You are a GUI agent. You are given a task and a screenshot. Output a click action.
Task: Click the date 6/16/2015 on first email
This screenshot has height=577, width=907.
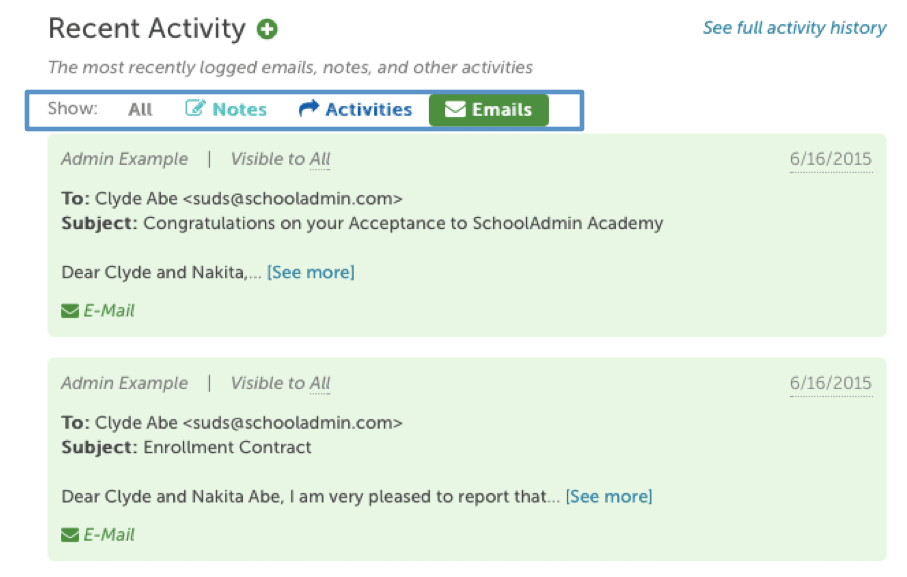click(831, 159)
